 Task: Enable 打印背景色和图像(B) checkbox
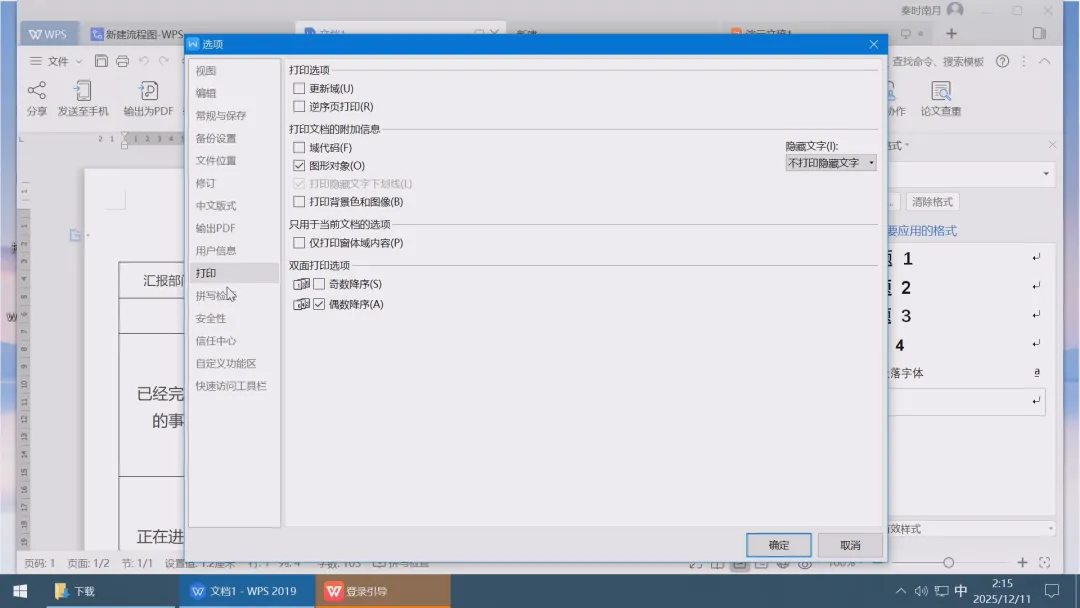click(x=299, y=202)
